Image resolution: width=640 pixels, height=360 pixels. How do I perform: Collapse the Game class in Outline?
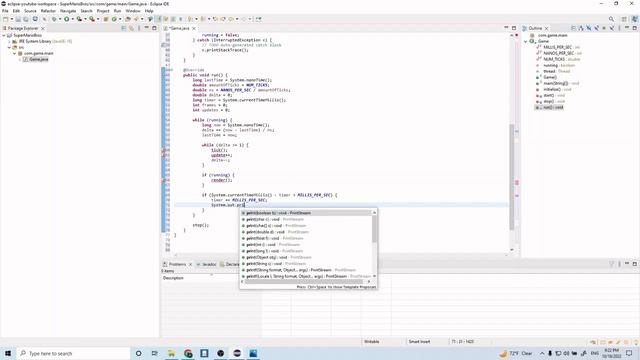point(526,41)
